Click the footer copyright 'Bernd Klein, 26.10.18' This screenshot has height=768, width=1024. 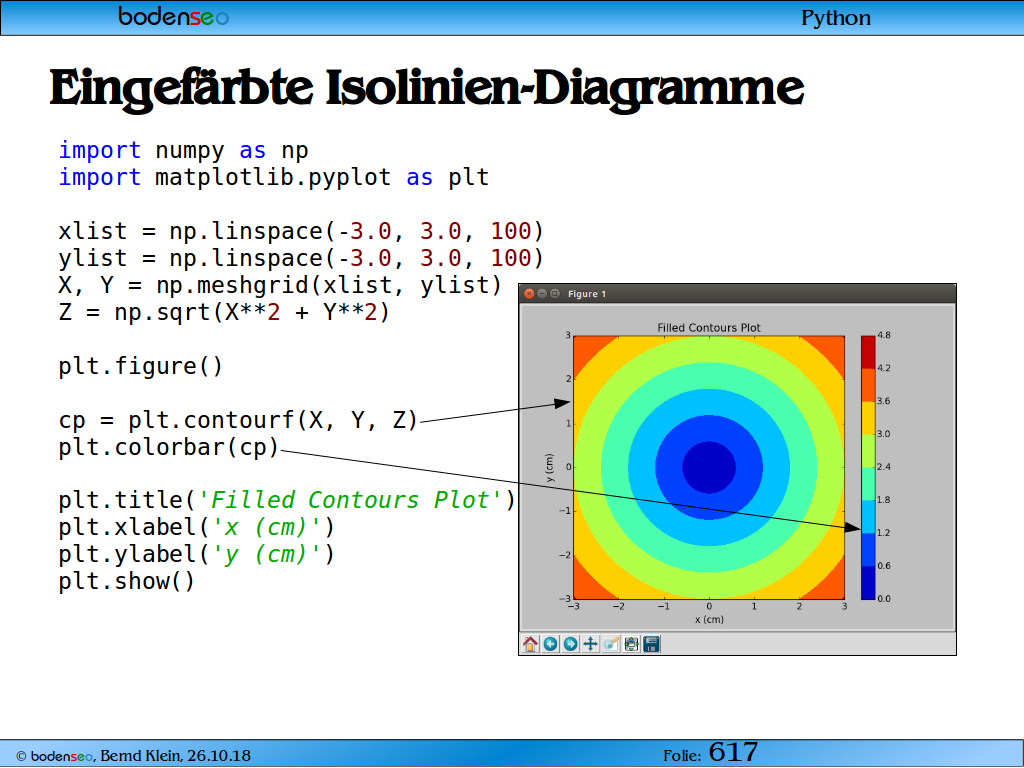click(x=175, y=756)
